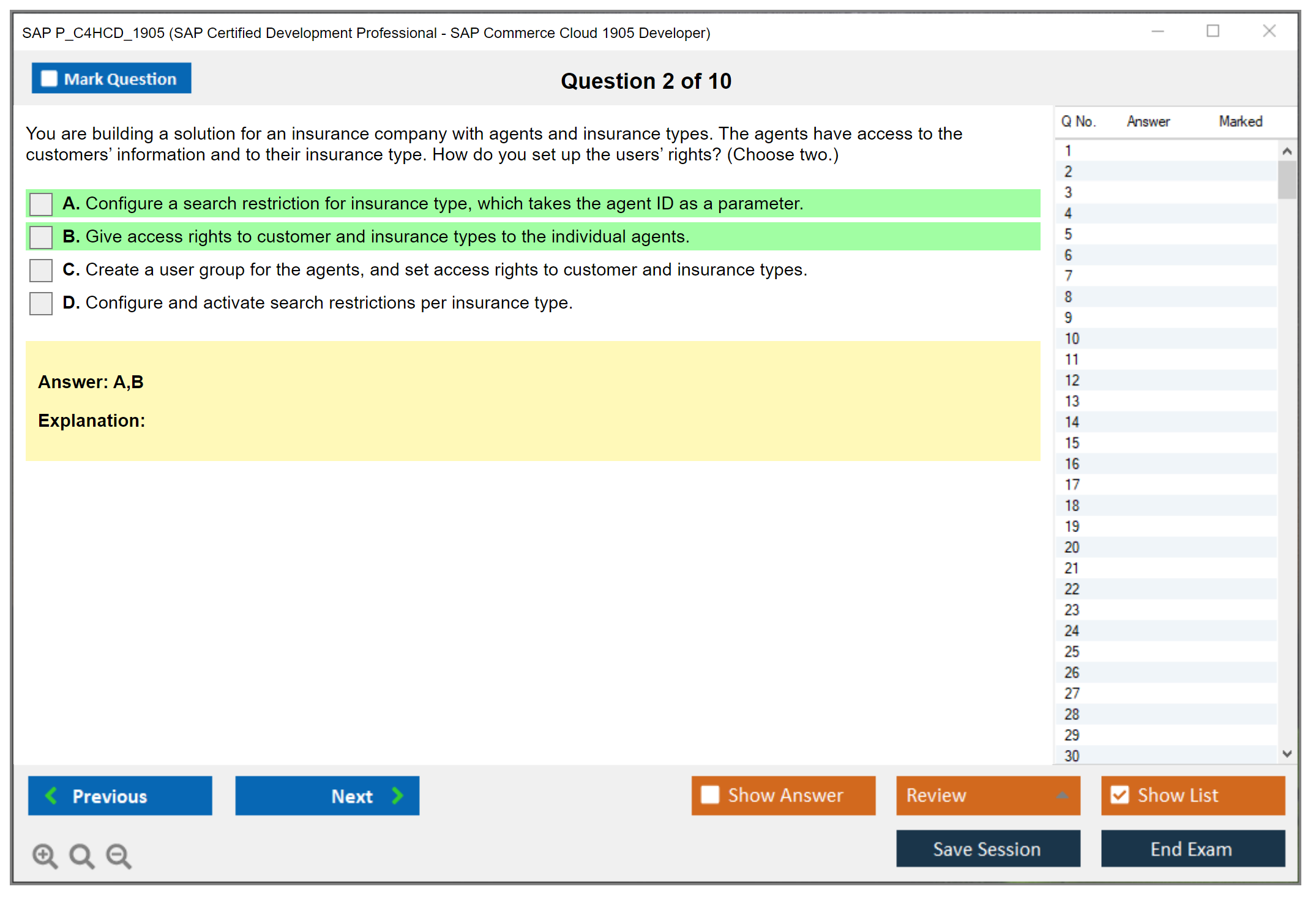Select question 10 in the list

point(1072,339)
